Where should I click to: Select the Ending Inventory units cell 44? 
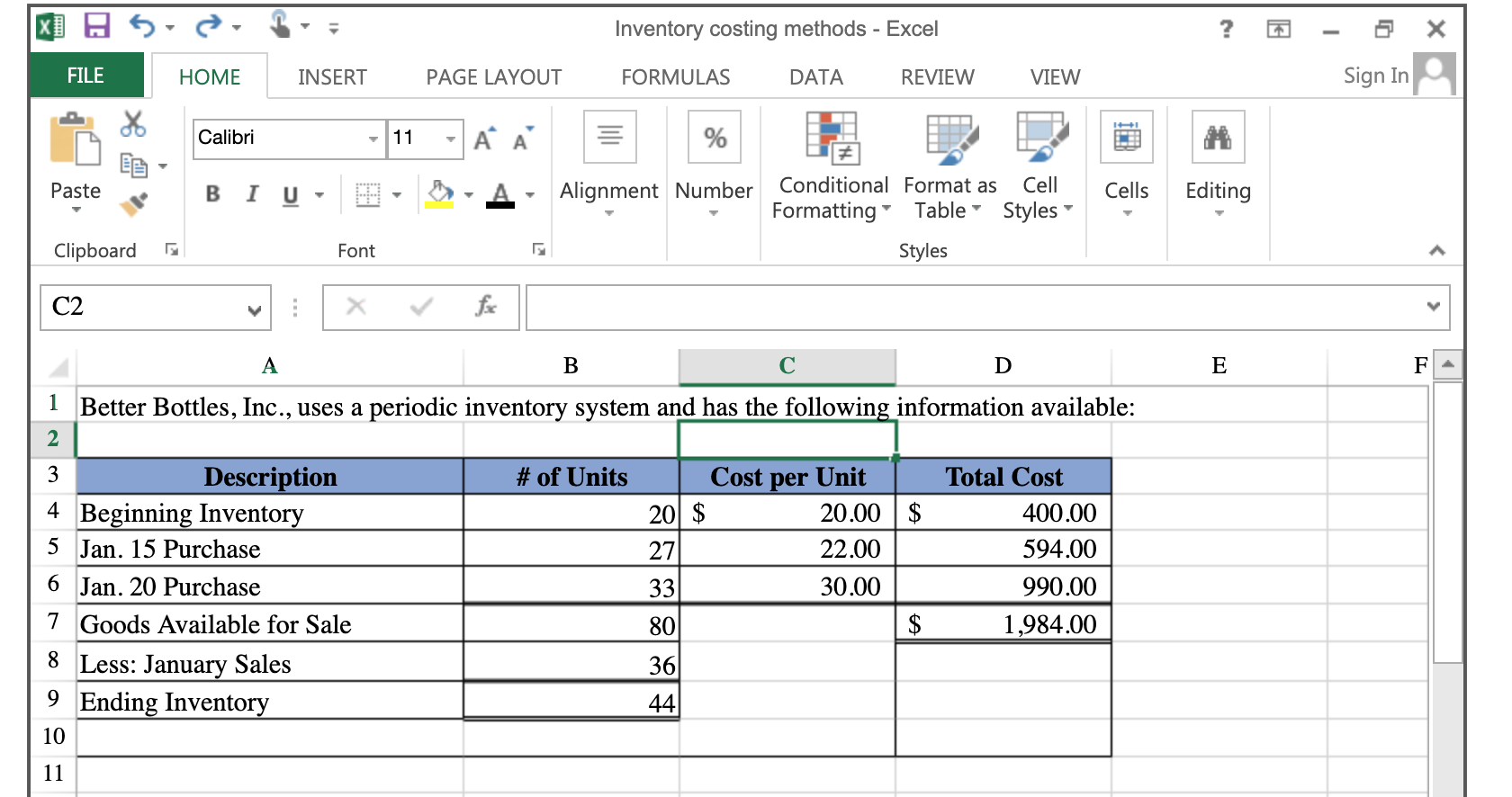(571, 700)
